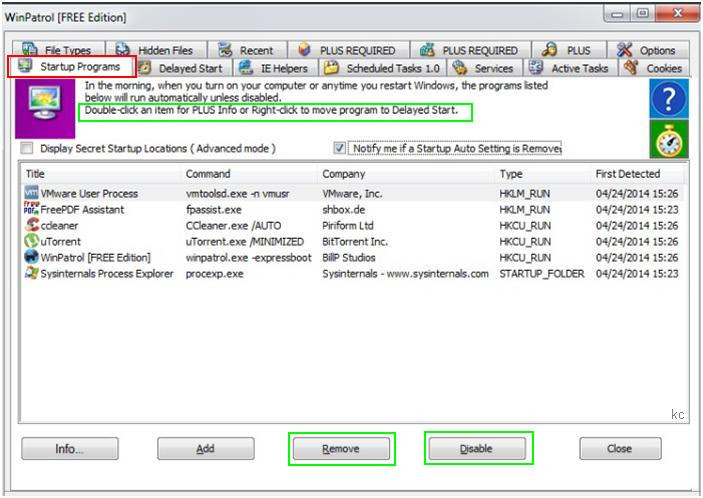Click the VMware User Process row icon

(31, 193)
